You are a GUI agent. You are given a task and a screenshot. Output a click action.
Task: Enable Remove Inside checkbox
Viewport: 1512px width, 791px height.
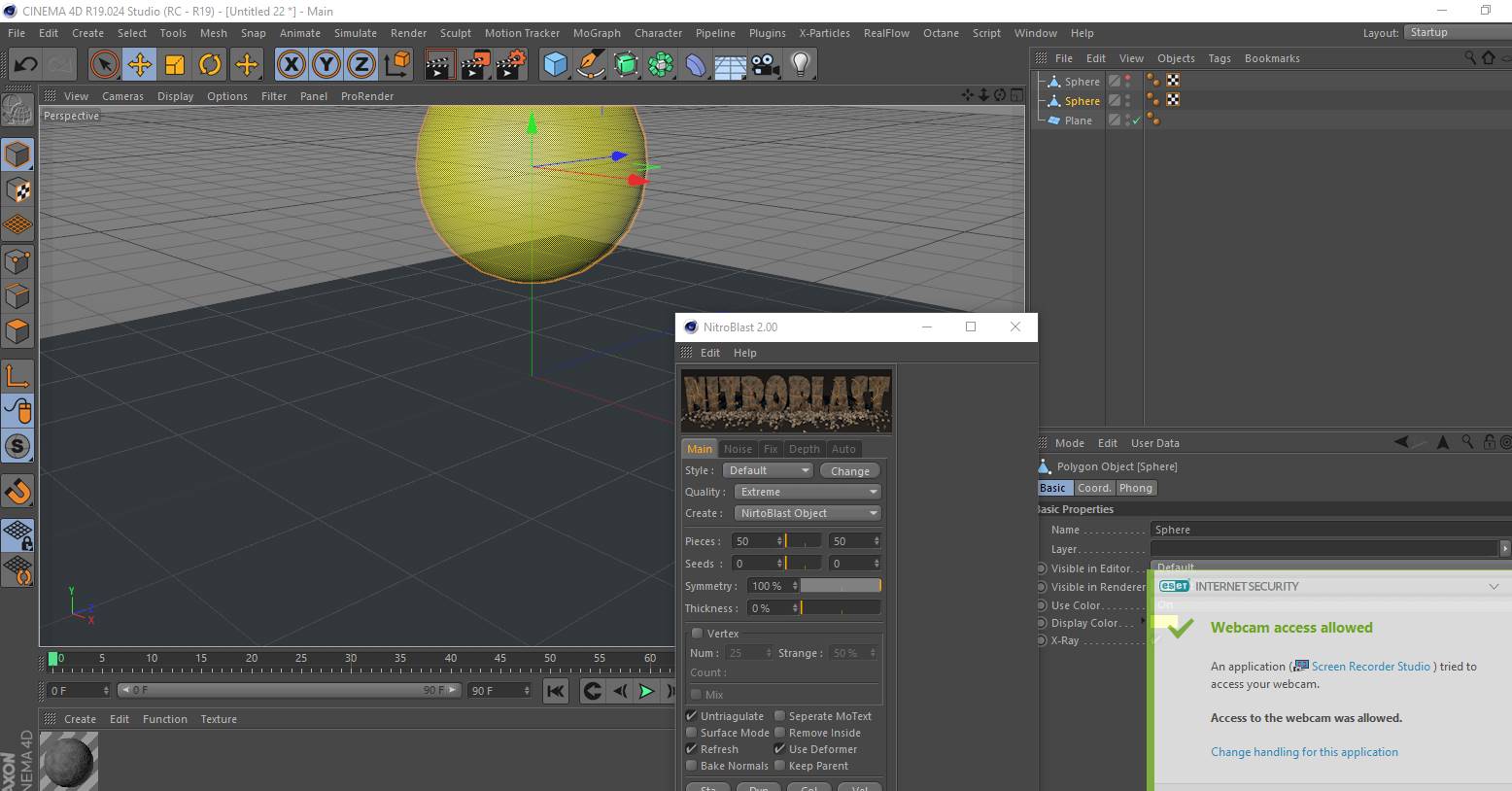pyautogui.click(x=779, y=733)
